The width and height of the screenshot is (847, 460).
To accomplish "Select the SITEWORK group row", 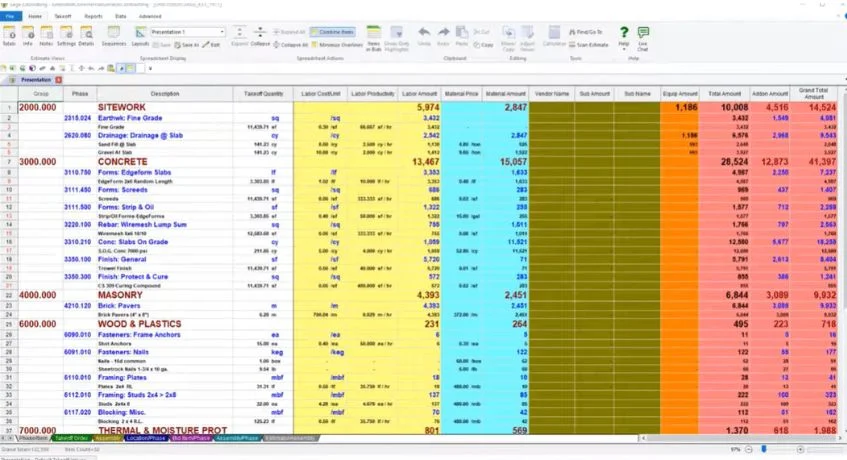I will click(428, 107).
